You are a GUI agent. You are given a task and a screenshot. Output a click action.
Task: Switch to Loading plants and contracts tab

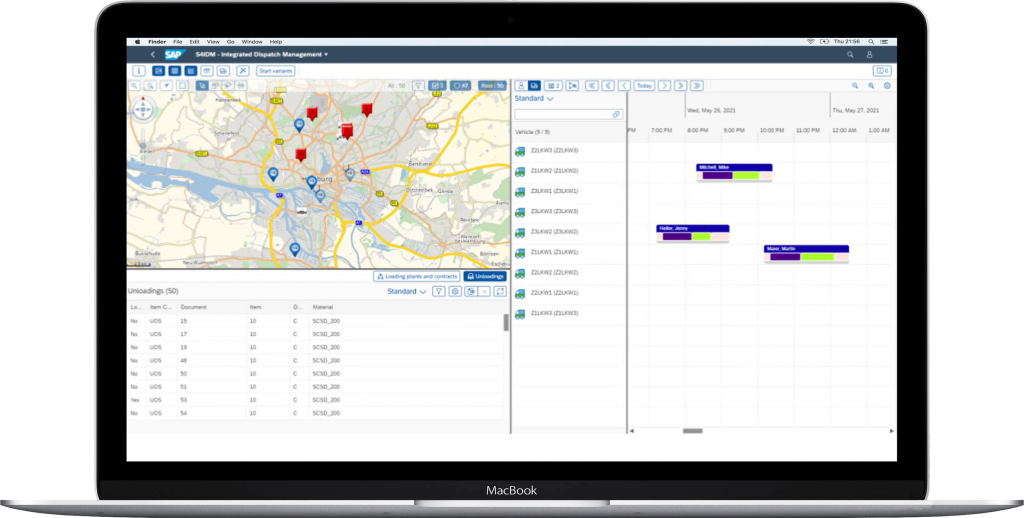coord(417,276)
